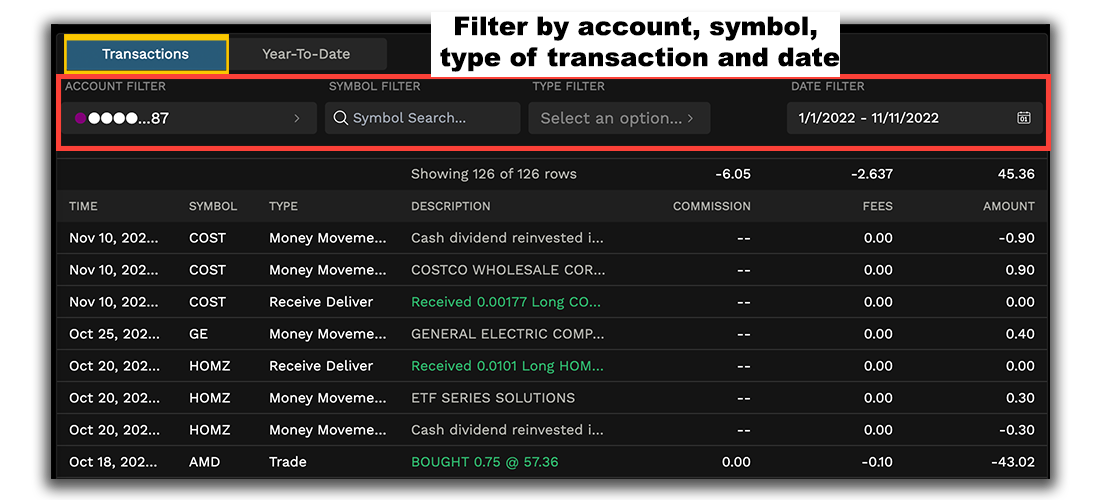Click the 'BOUGHT 0.75 @ 57.36' trade link
Screen dimensions: 1100x500
click(485, 462)
